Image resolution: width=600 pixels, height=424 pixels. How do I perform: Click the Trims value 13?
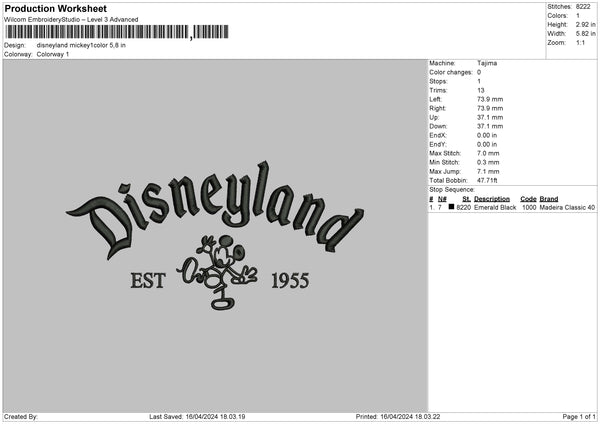pyautogui.click(x=481, y=90)
